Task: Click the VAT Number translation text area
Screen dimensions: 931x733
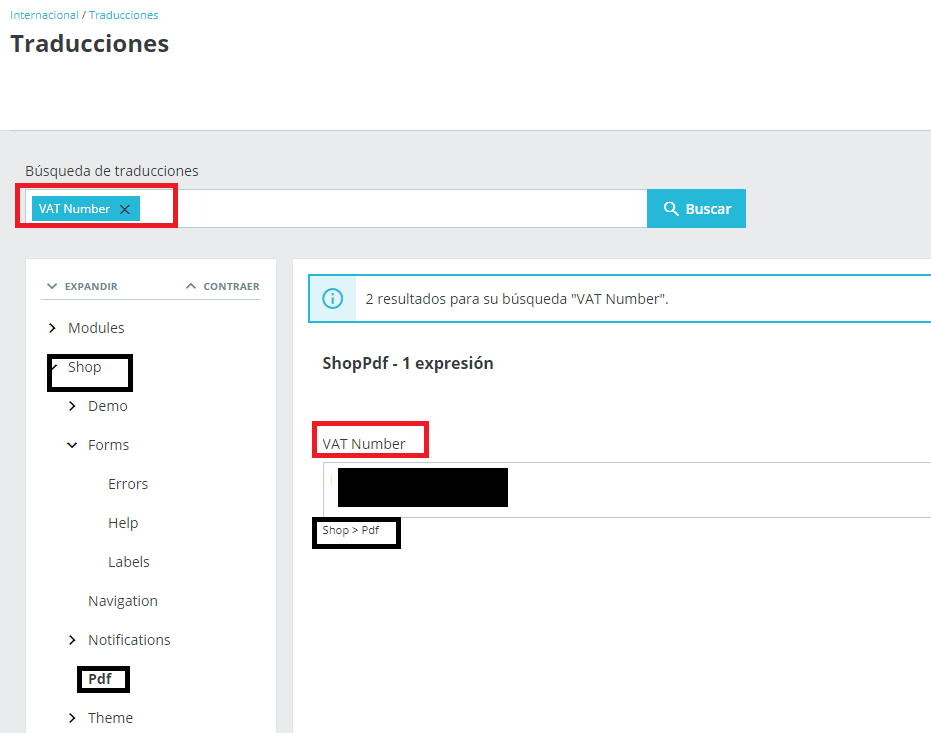Action: pyautogui.click(x=627, y=490)
